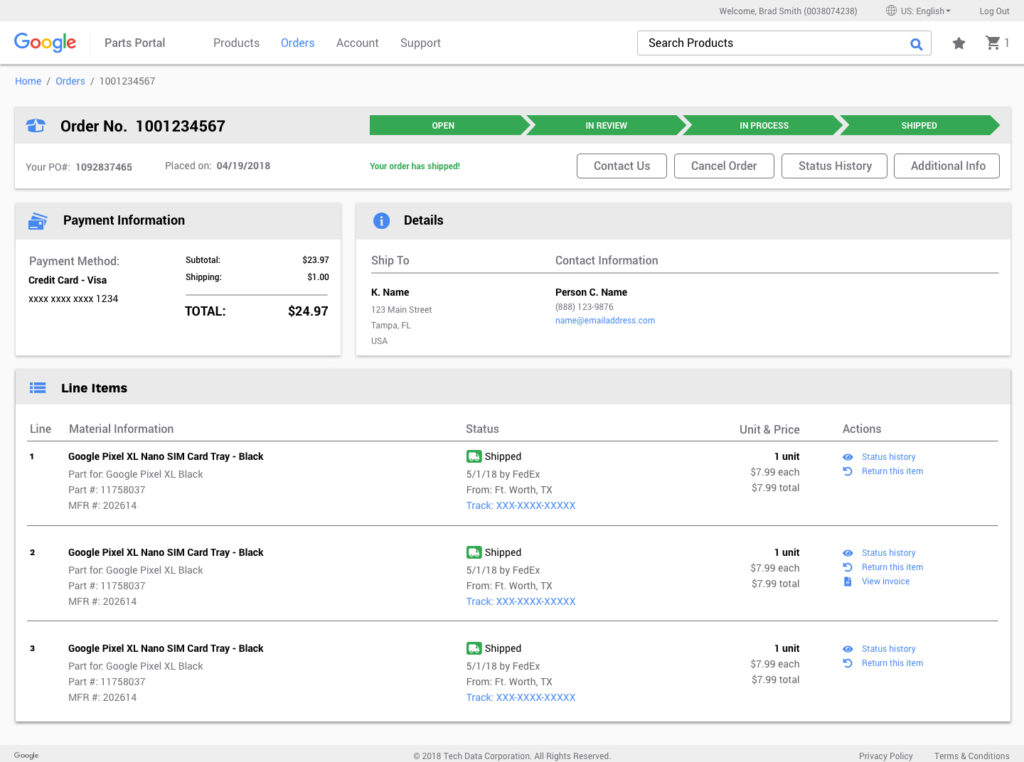
Task: Click the line 1 product name
Action: click(x=166, y=456)
